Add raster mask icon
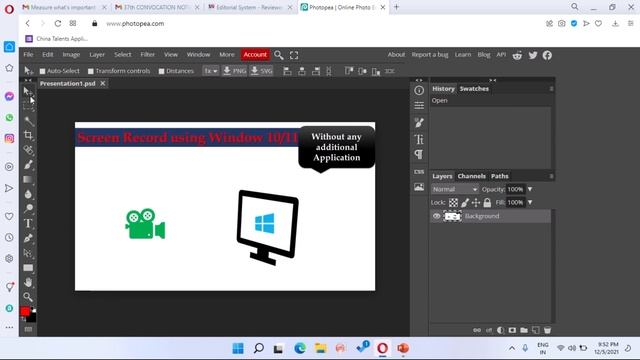The width and height of the screenshot is (640, 360). [x=512, y=330]
